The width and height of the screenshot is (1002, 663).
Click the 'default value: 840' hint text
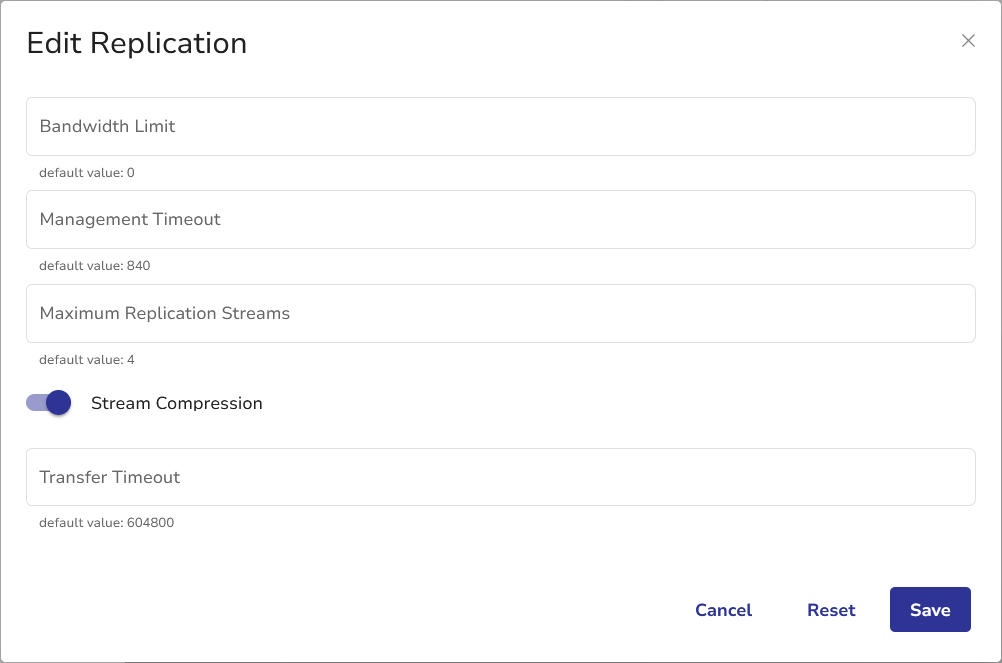[x=95, y=266]
